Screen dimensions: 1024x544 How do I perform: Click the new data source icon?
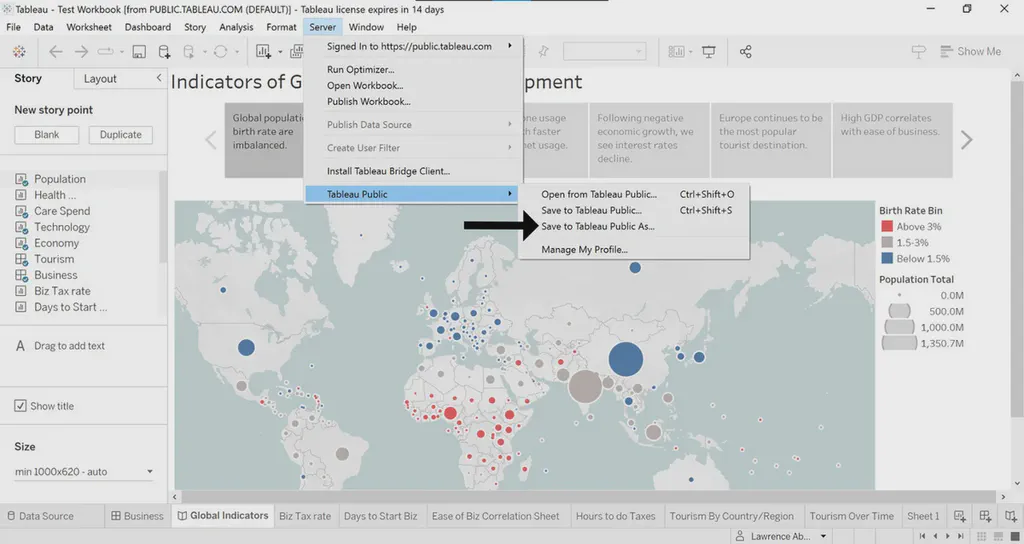tap(164, 52)
